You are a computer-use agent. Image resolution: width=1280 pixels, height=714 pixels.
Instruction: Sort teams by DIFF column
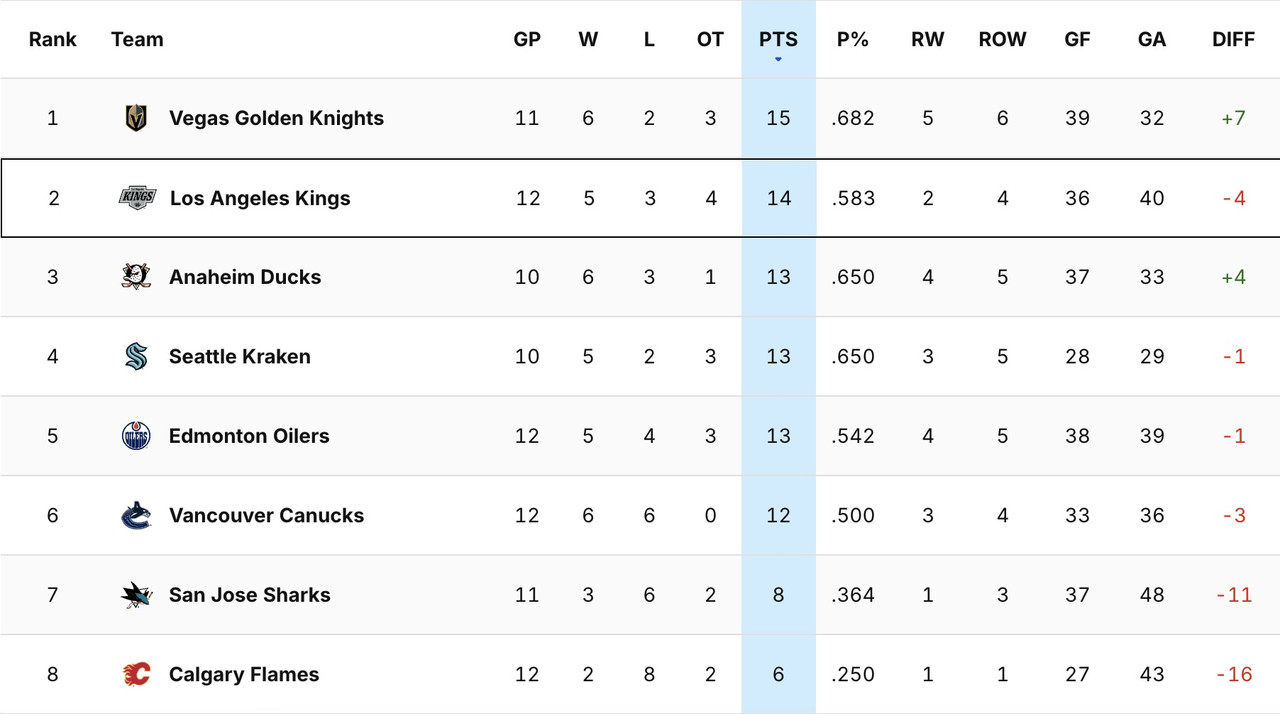(1233, 39)
